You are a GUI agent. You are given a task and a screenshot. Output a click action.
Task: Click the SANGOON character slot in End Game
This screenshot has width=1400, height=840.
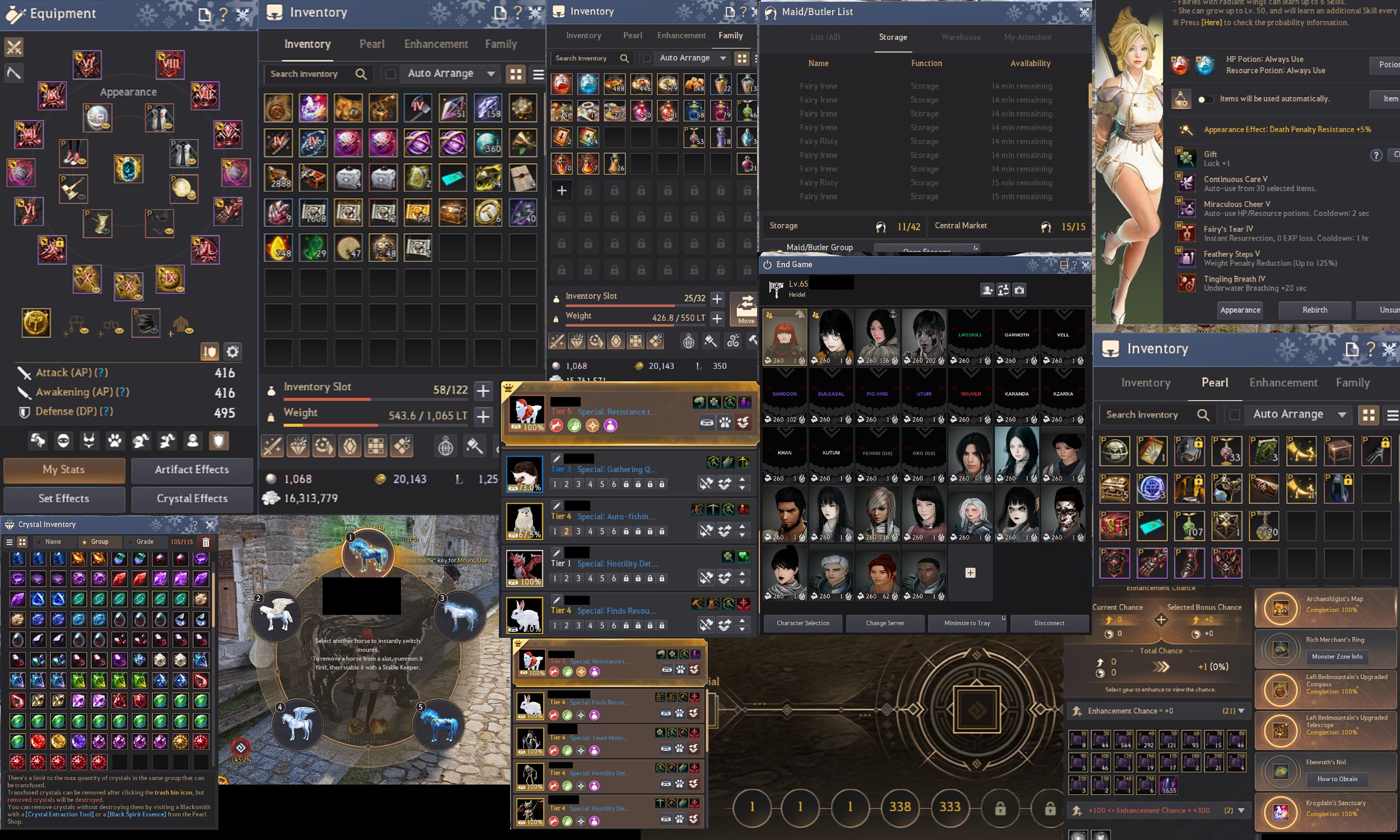[x=785, y=396]
